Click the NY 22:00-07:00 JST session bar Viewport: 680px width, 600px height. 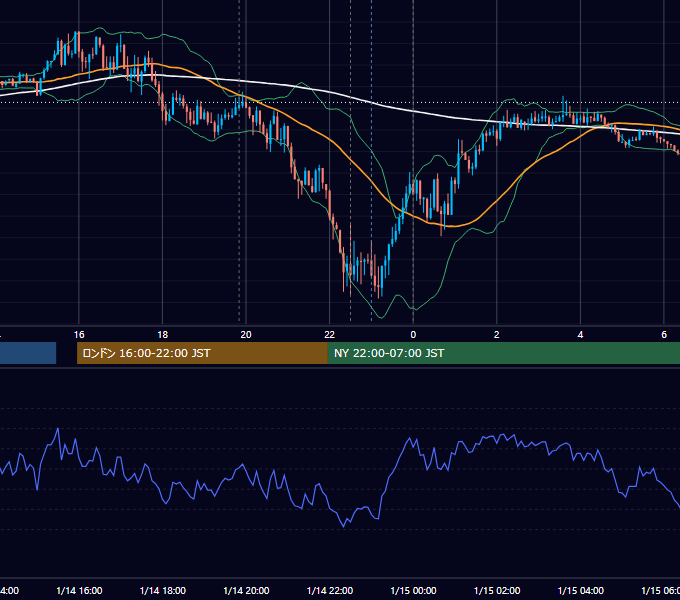tap(503, 353)
